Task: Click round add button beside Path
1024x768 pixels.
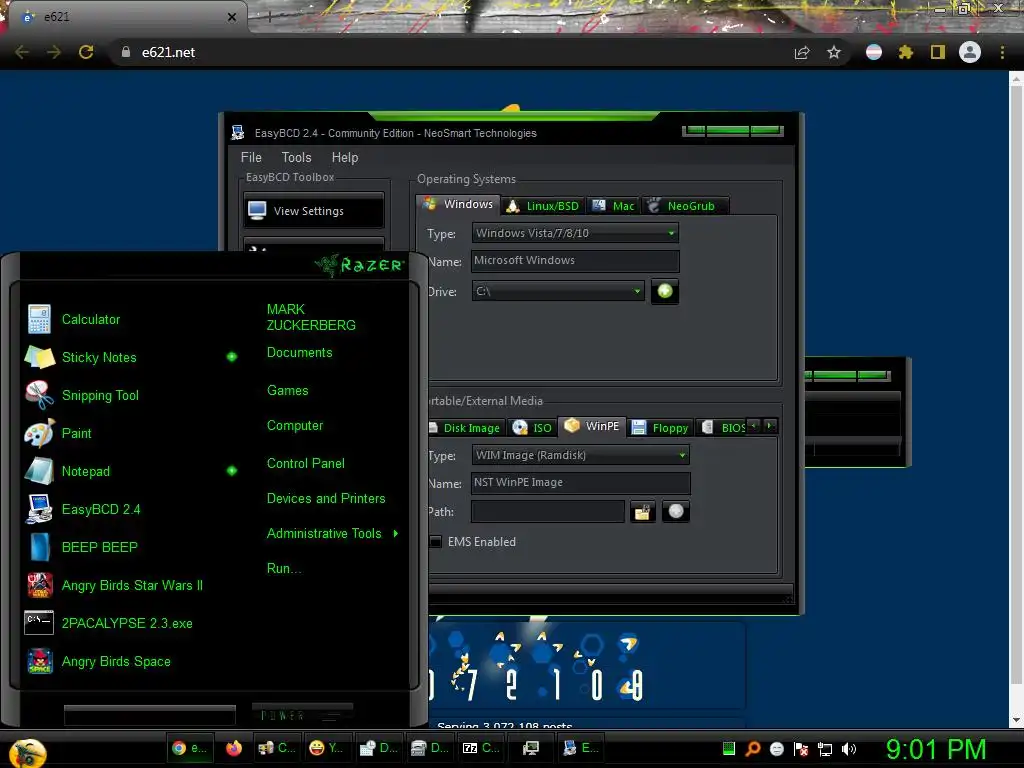Action: point(676,511)
